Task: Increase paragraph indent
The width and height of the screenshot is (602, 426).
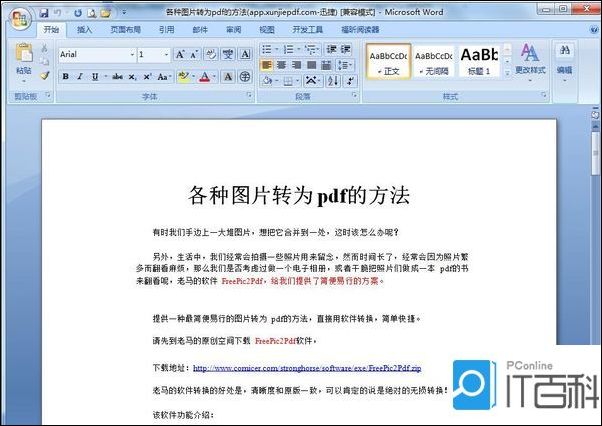Action: click(345, 49)
